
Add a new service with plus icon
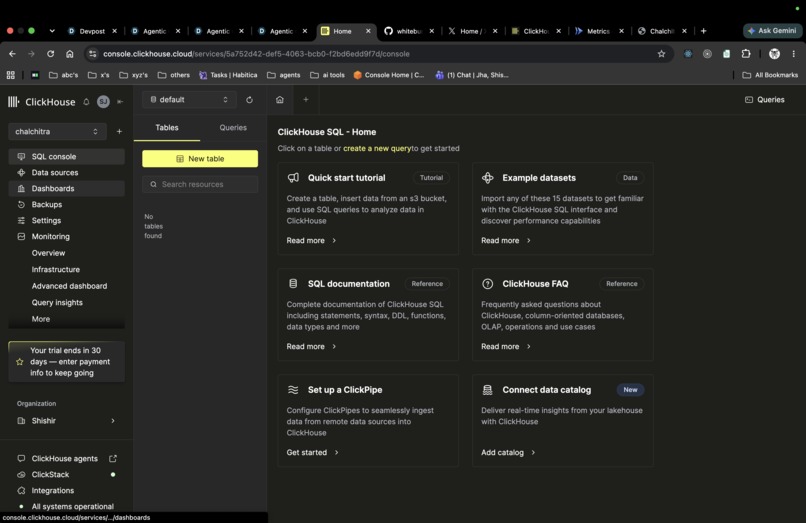119,132
